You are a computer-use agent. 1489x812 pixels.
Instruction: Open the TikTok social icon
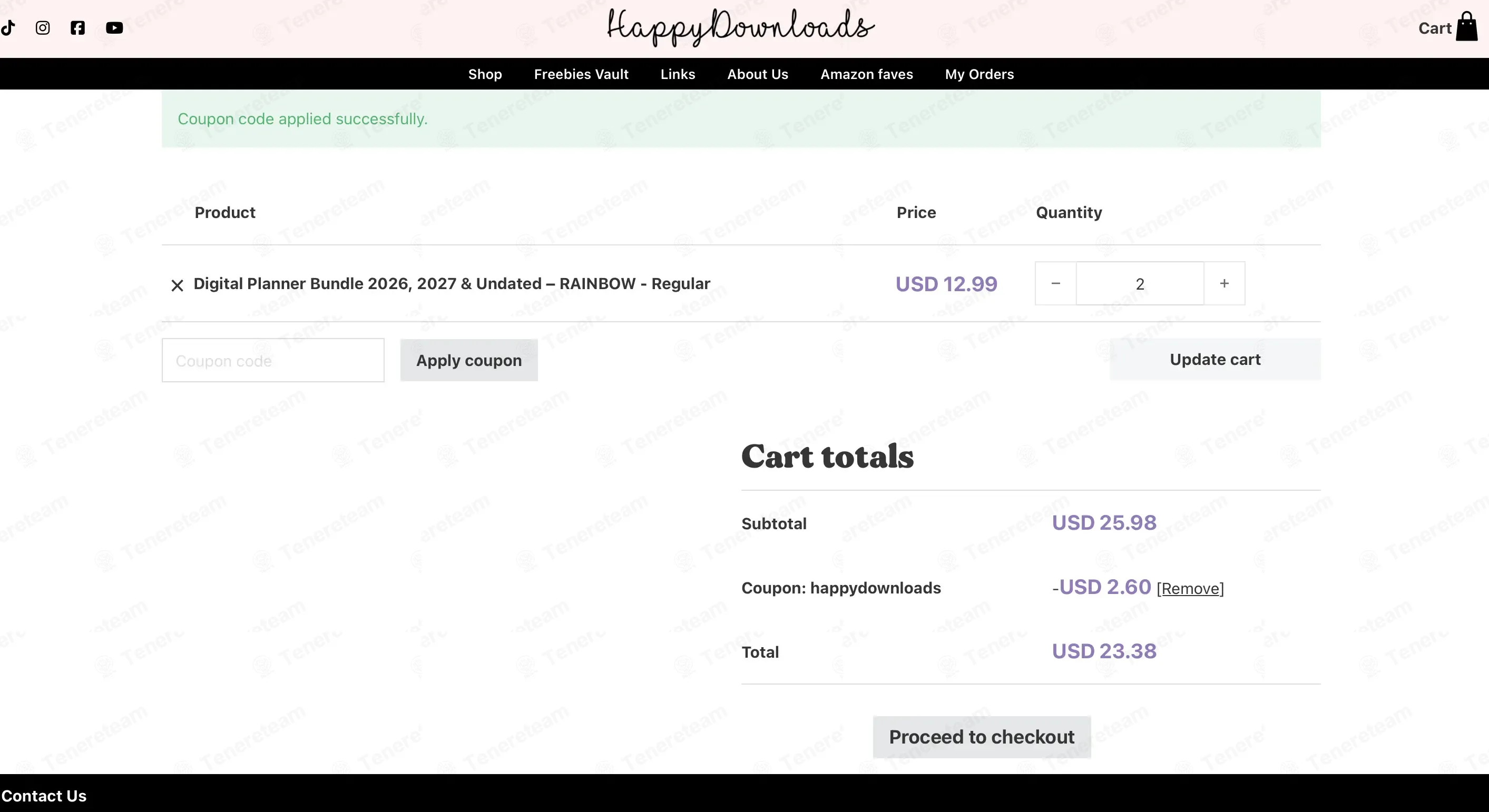(7, 28)
